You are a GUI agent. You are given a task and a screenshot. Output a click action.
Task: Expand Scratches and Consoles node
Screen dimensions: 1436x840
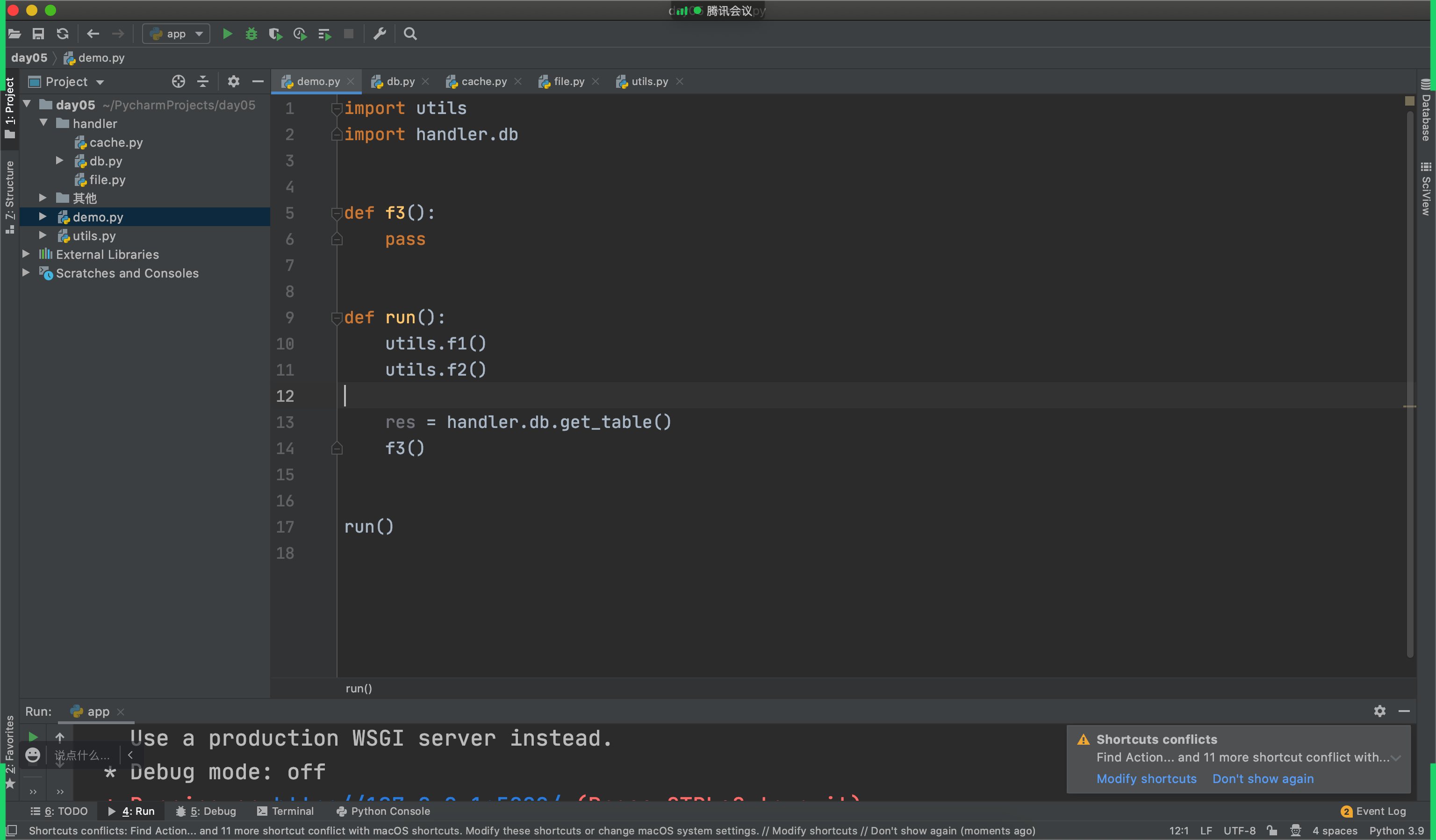[x=26, y=273]
